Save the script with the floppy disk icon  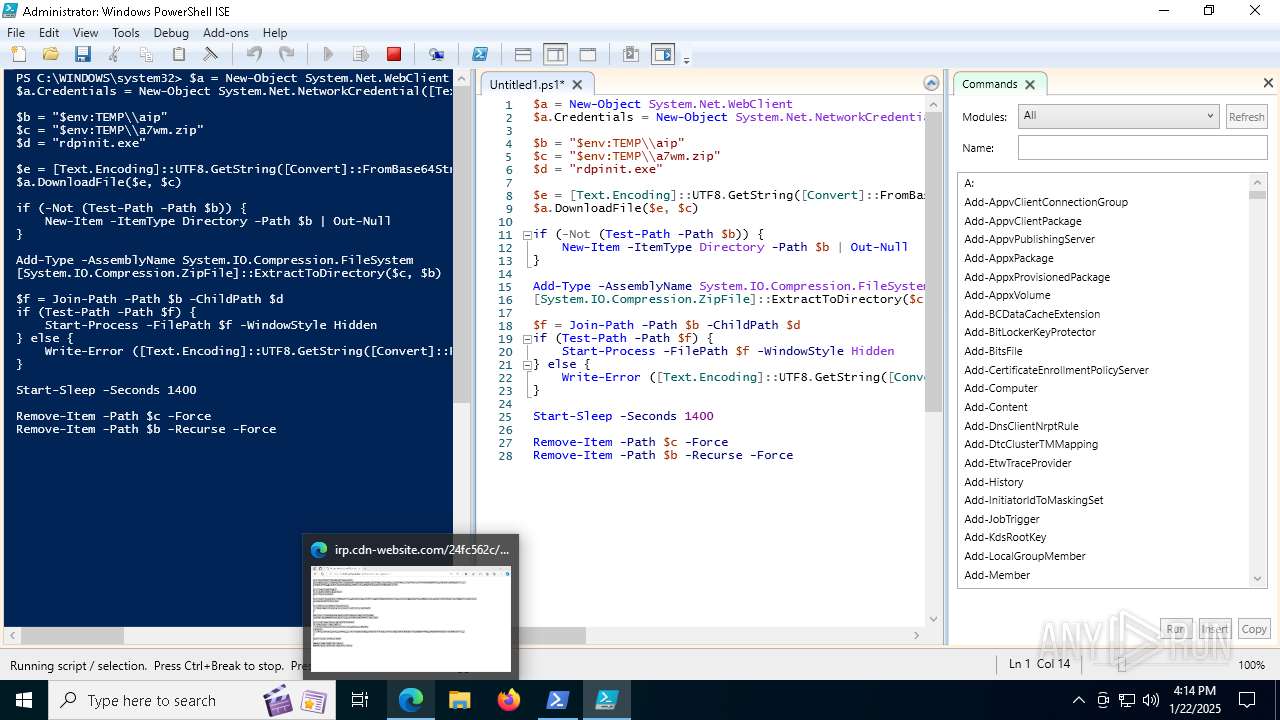tap(82, 54)
